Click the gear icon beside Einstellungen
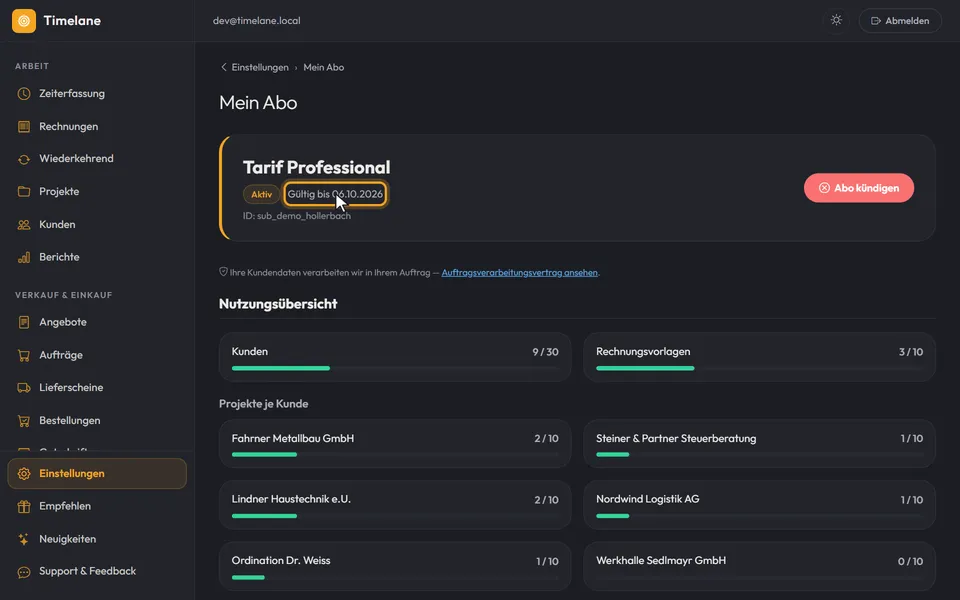The height and width of the screenshot is (600, 960). coord(24,474)
